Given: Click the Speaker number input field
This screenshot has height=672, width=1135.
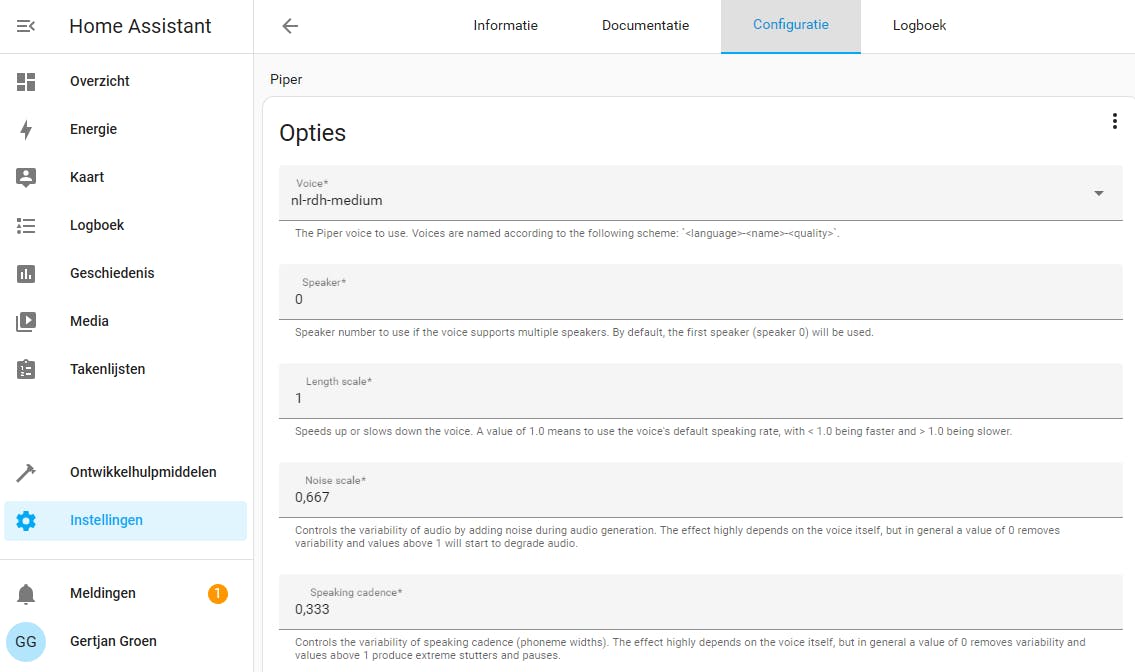Looking at the screenshot, I should (x=700, y=298).
